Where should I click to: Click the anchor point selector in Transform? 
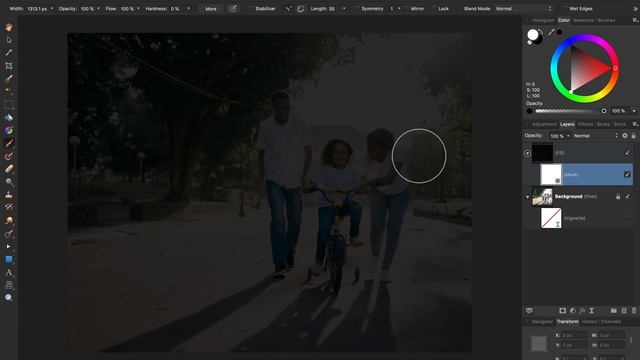(539, 343)
